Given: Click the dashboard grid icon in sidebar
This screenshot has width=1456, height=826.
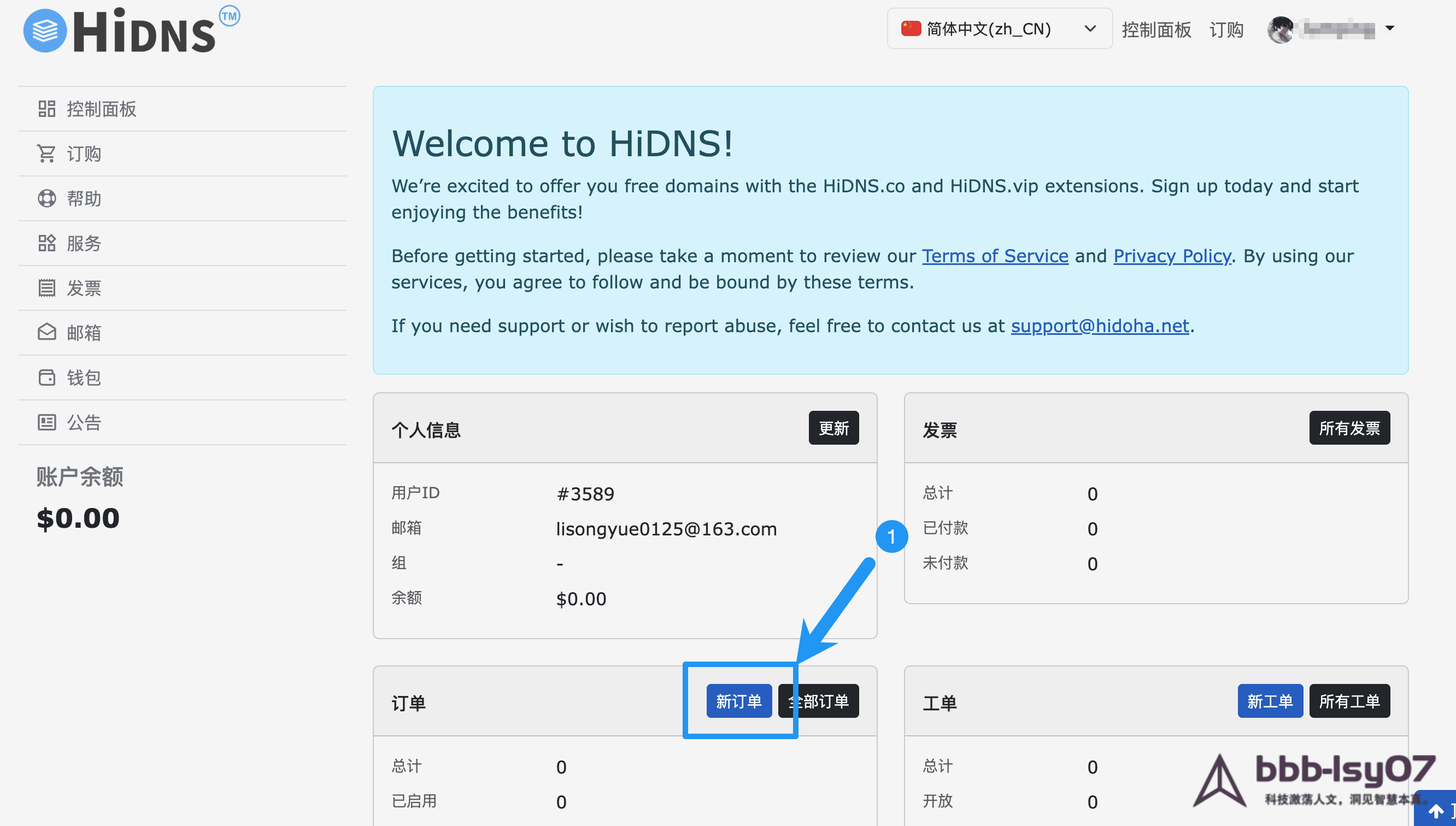Looking at the screenshot, I should (46, 108).
